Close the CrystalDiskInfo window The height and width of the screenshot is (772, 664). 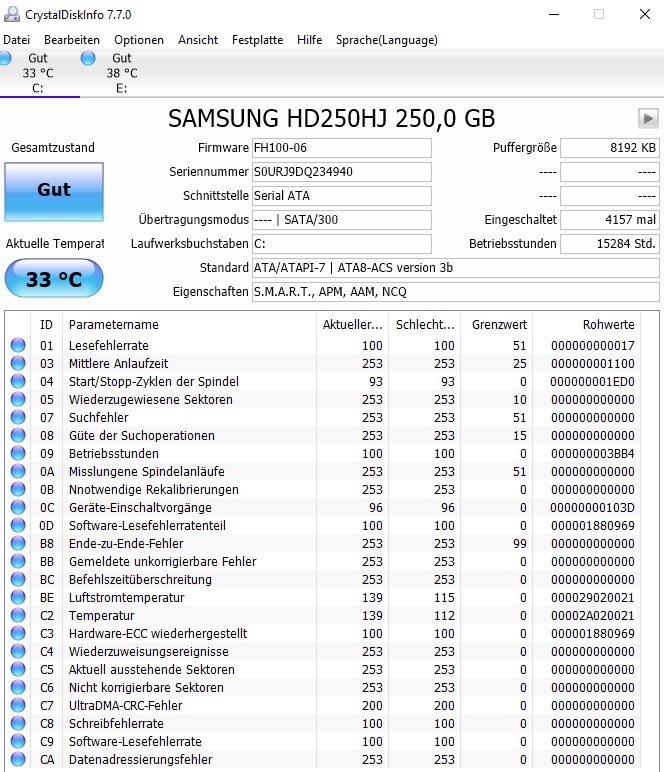click(645, 14)
